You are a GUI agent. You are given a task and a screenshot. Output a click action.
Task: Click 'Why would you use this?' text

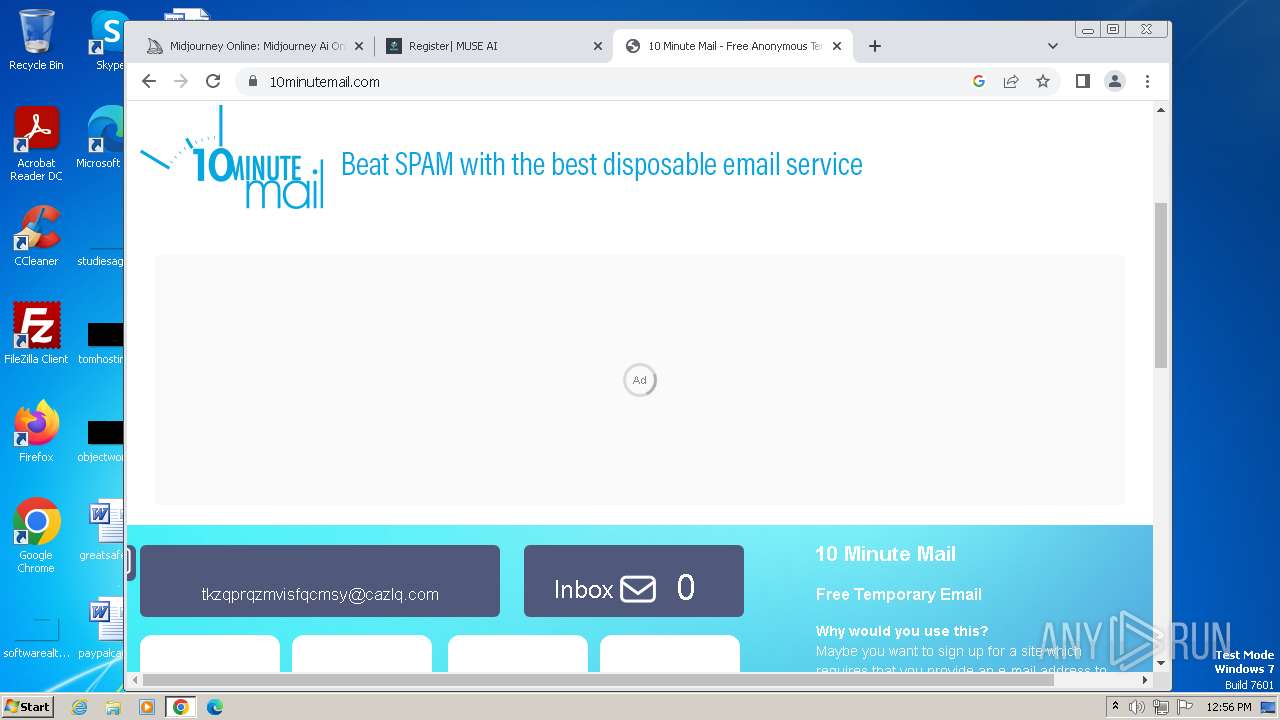902,631
